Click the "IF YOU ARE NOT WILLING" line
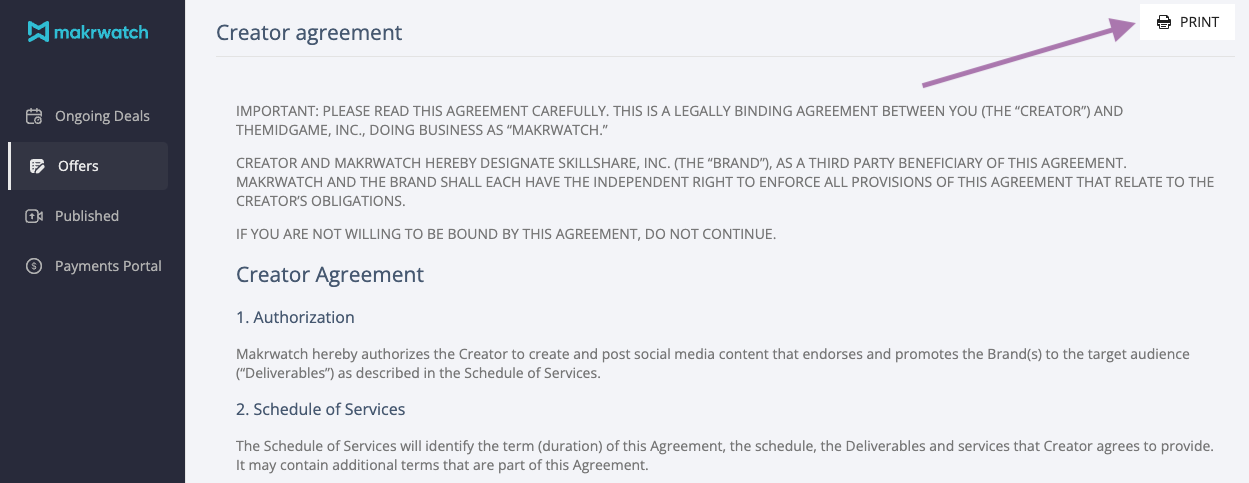 [506, 234]
